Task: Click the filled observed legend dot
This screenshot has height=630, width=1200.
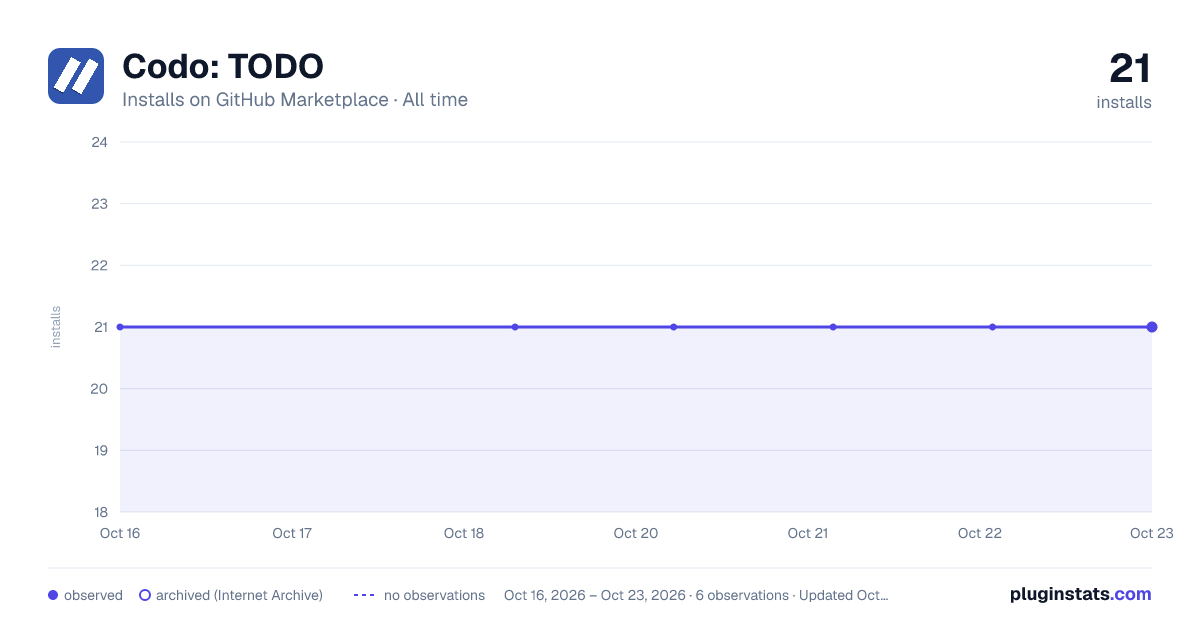Action: (53, 595)
